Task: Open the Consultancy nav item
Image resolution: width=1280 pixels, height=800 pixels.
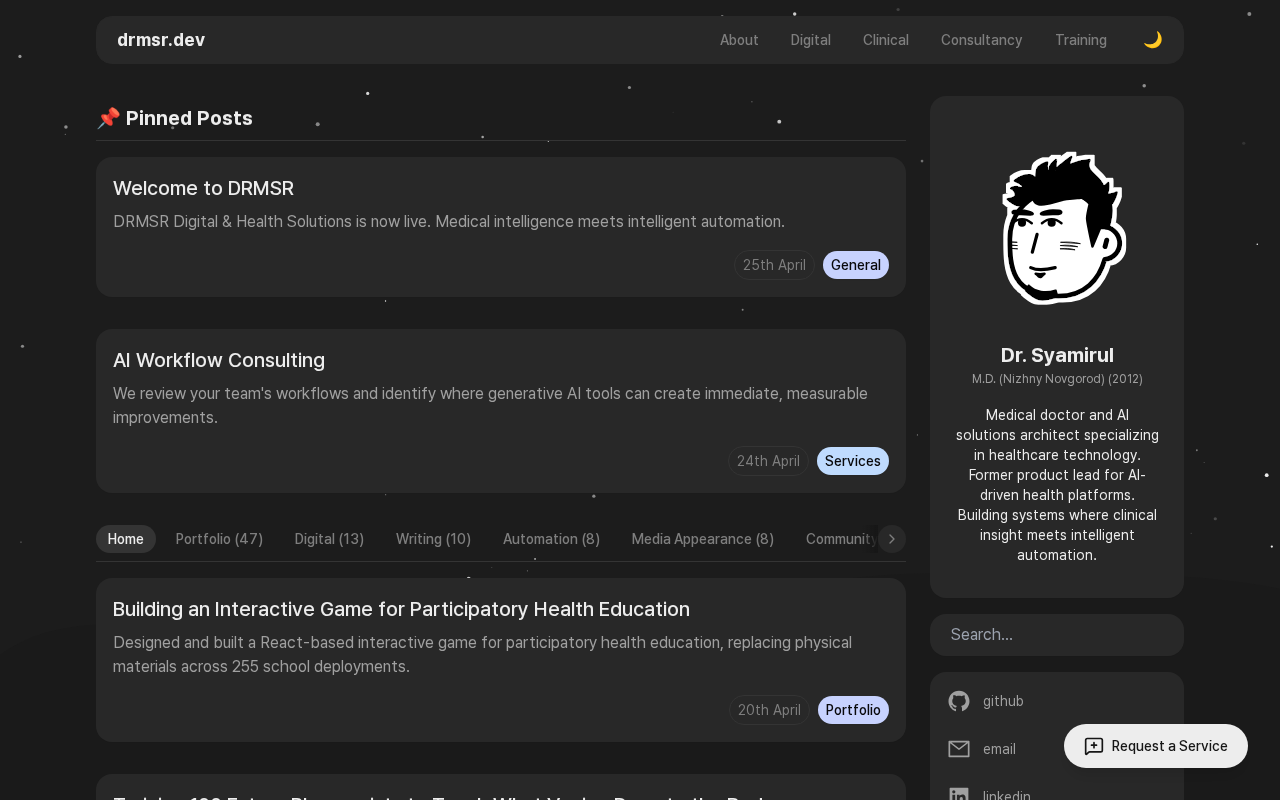Action: coord(981,40)
